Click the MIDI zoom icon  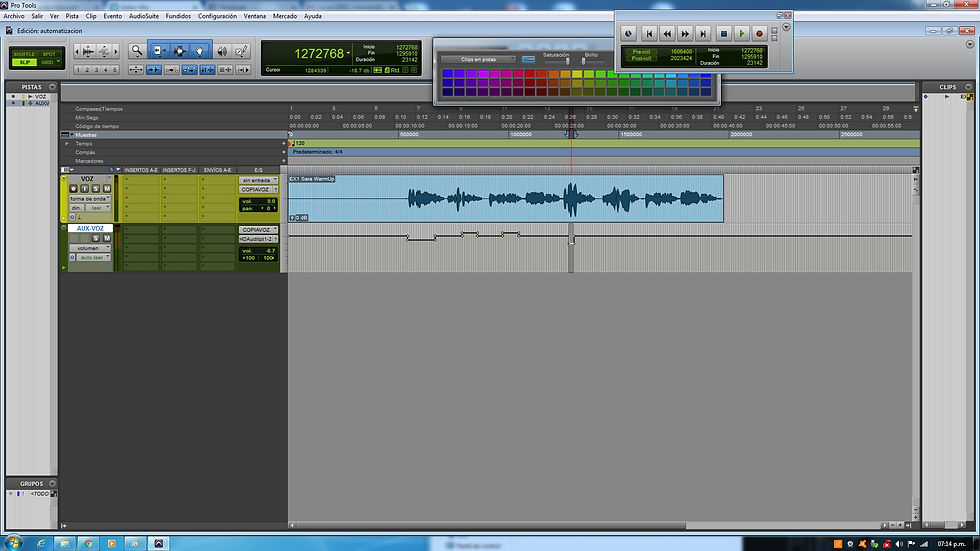click(x=104, y=51)
